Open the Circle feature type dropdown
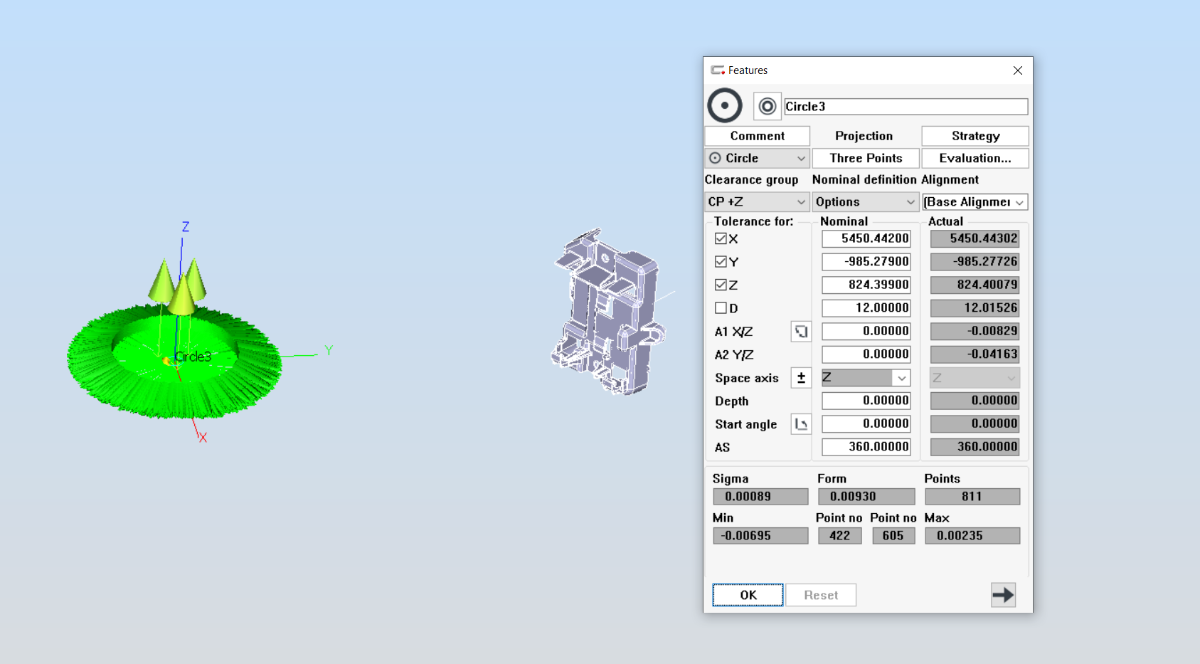1200x664 pixels. pos(757,158)
